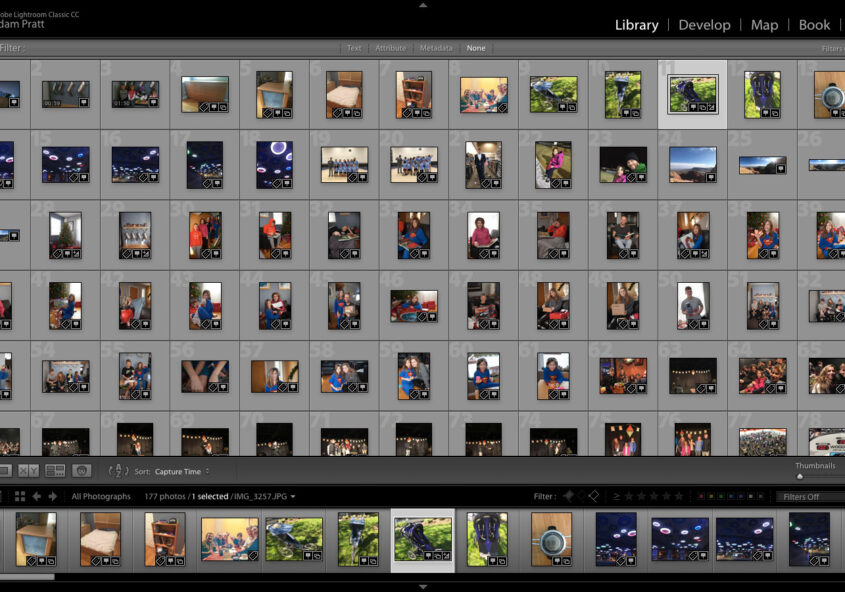
Task: Click the filmstrip back navigation arrow
Action: coord(37,496)
